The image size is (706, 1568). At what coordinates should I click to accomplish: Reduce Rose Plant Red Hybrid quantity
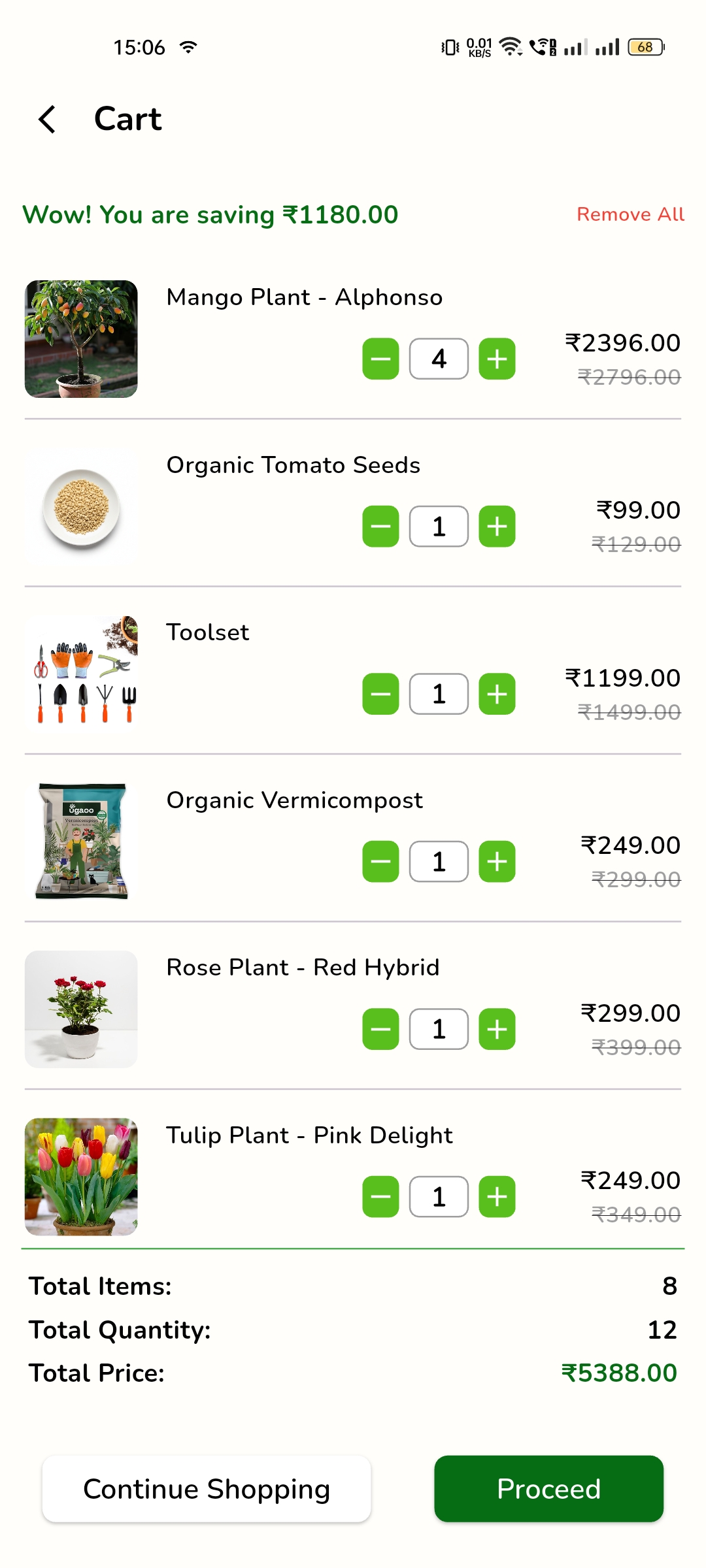tap(380, 1029)
